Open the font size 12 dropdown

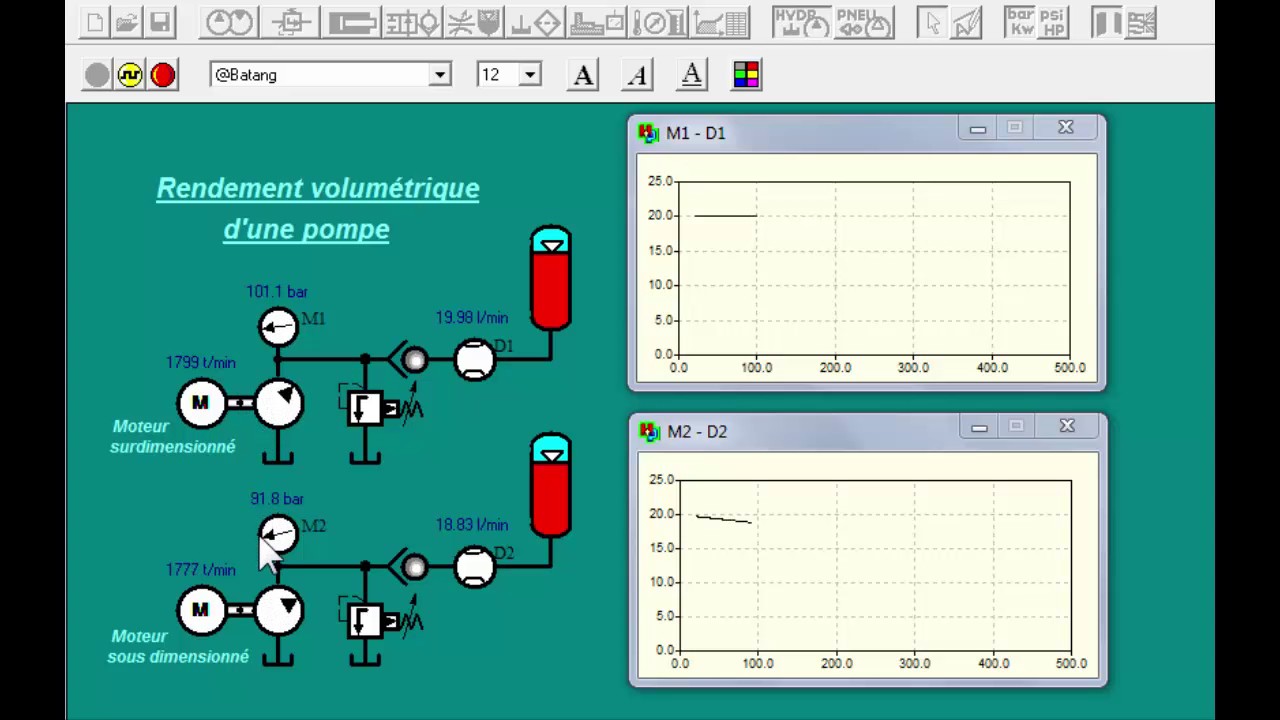(x=530, y=75)
